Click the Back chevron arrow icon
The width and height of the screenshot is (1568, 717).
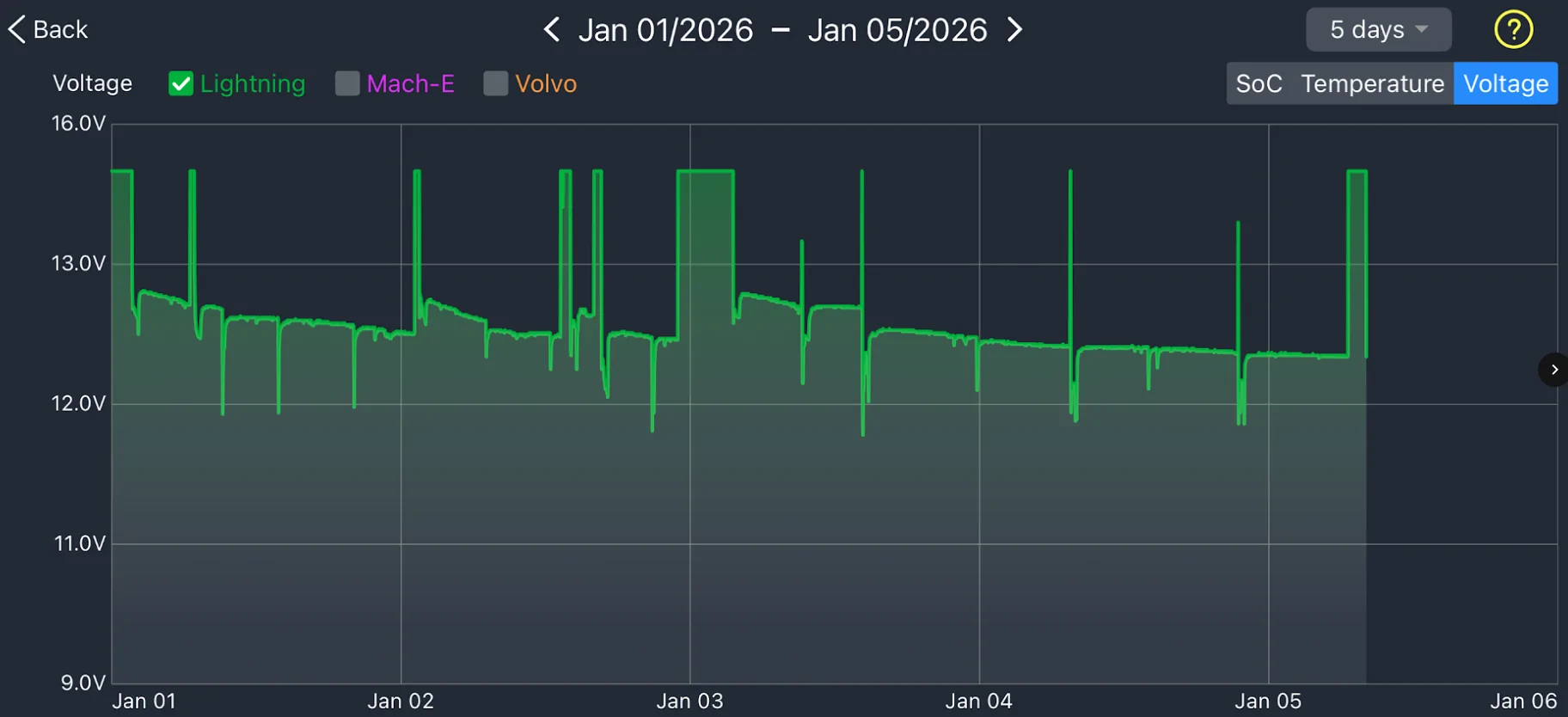tap(16, 29)
